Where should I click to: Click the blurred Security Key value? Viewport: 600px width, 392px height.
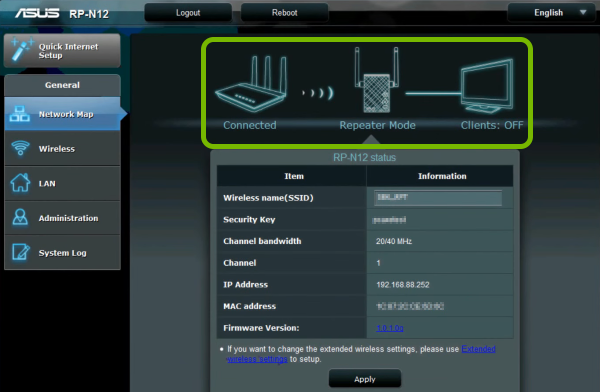[389, 220]
